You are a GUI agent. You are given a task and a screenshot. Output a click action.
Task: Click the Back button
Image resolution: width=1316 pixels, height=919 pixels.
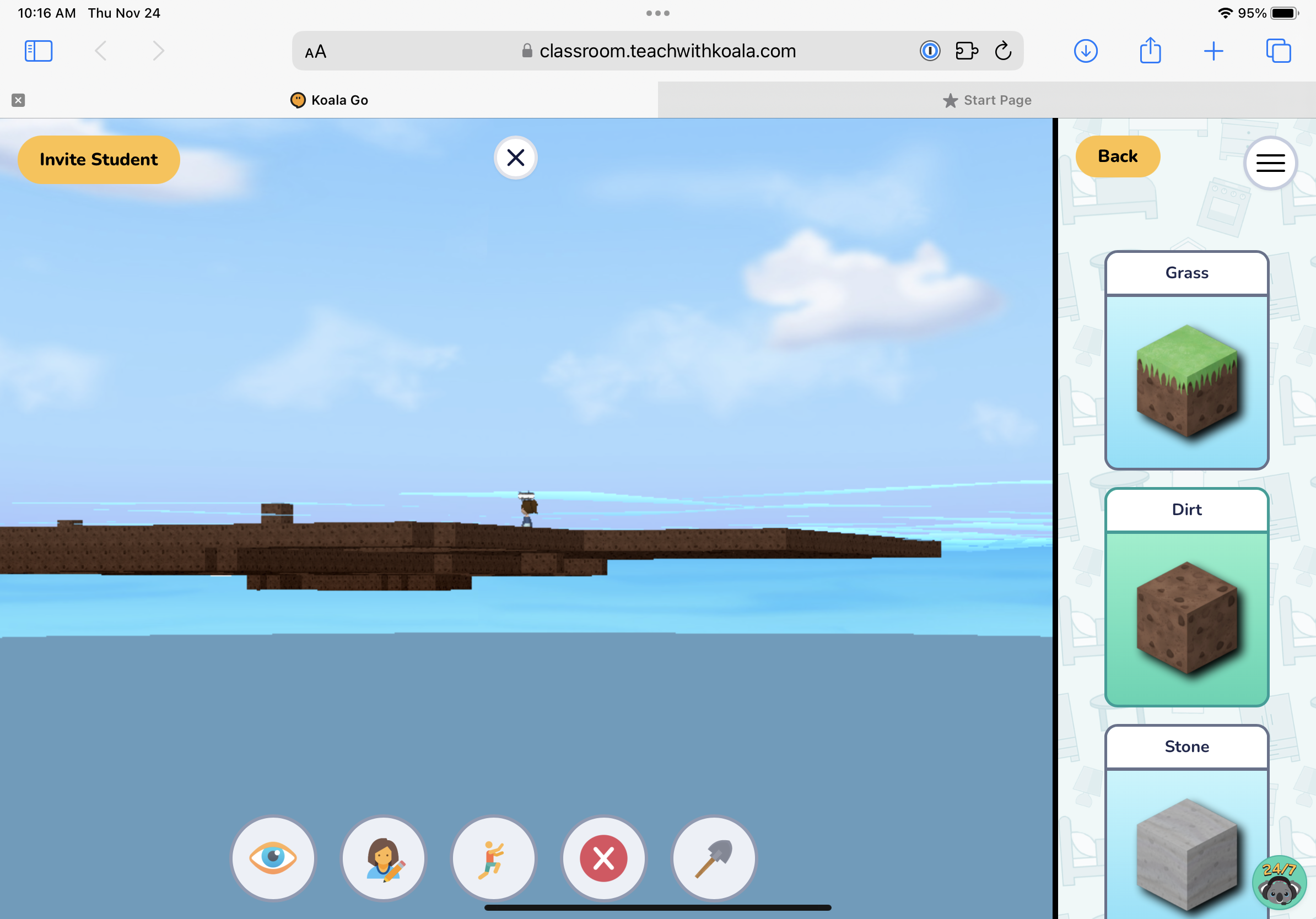pos(1117,156)
